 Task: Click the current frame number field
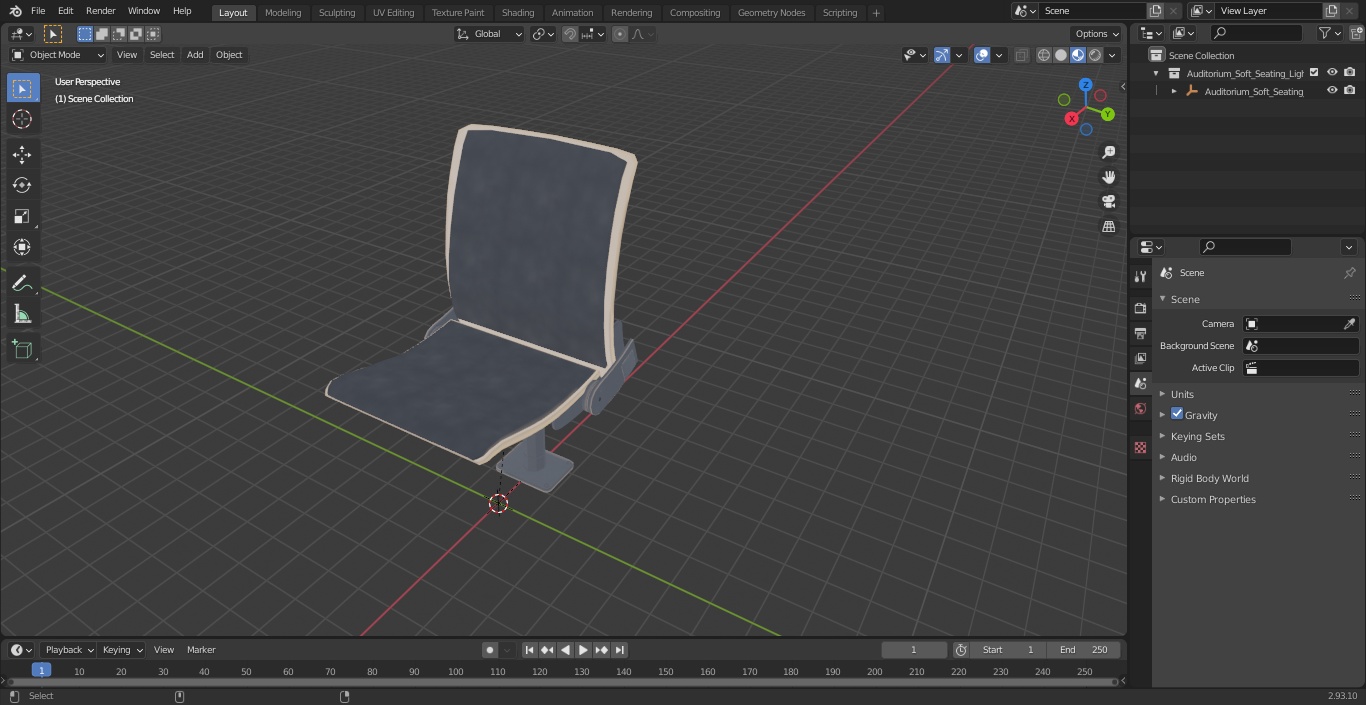914,650
